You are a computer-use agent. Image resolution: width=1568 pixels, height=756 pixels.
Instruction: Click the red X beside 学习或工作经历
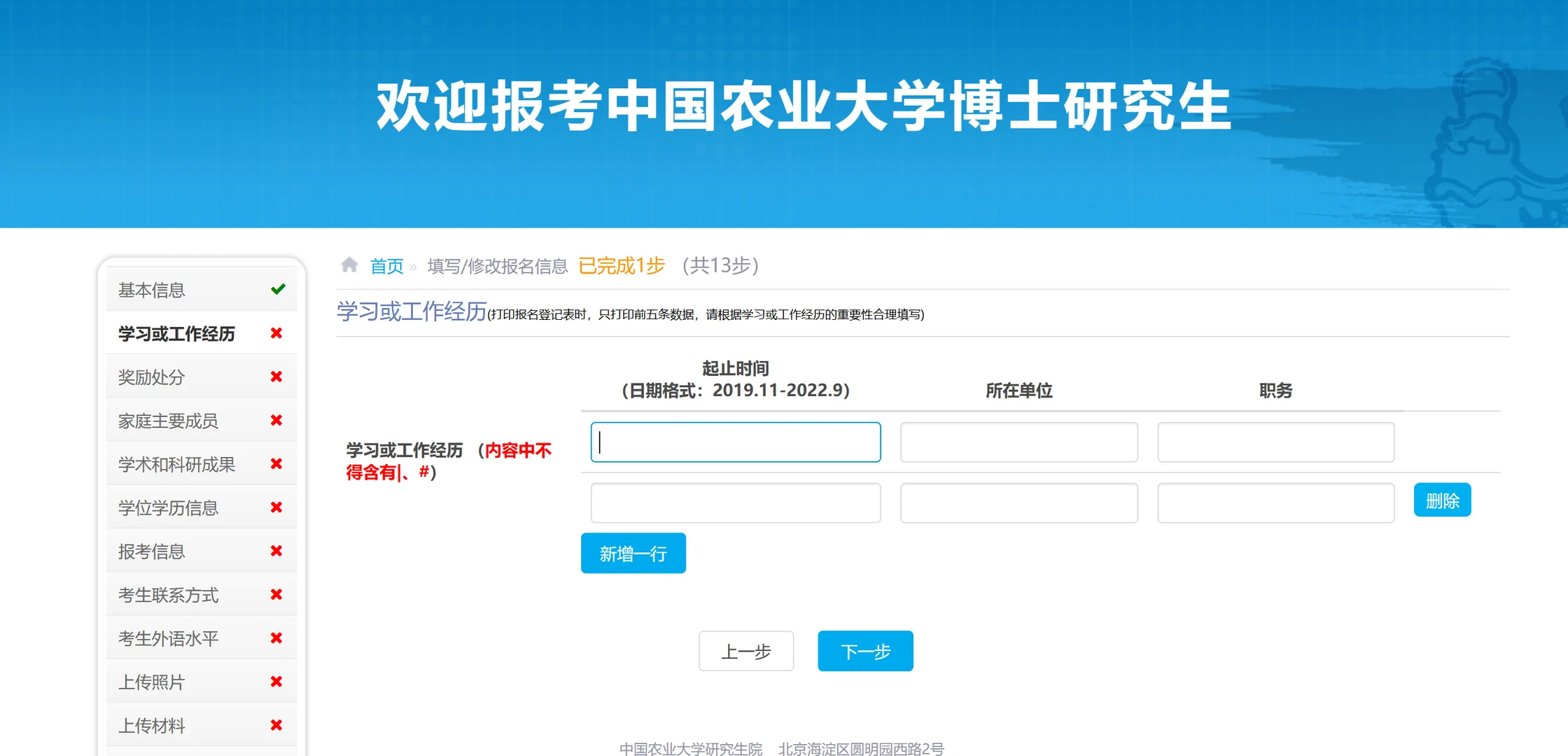[x=276, y=333]
